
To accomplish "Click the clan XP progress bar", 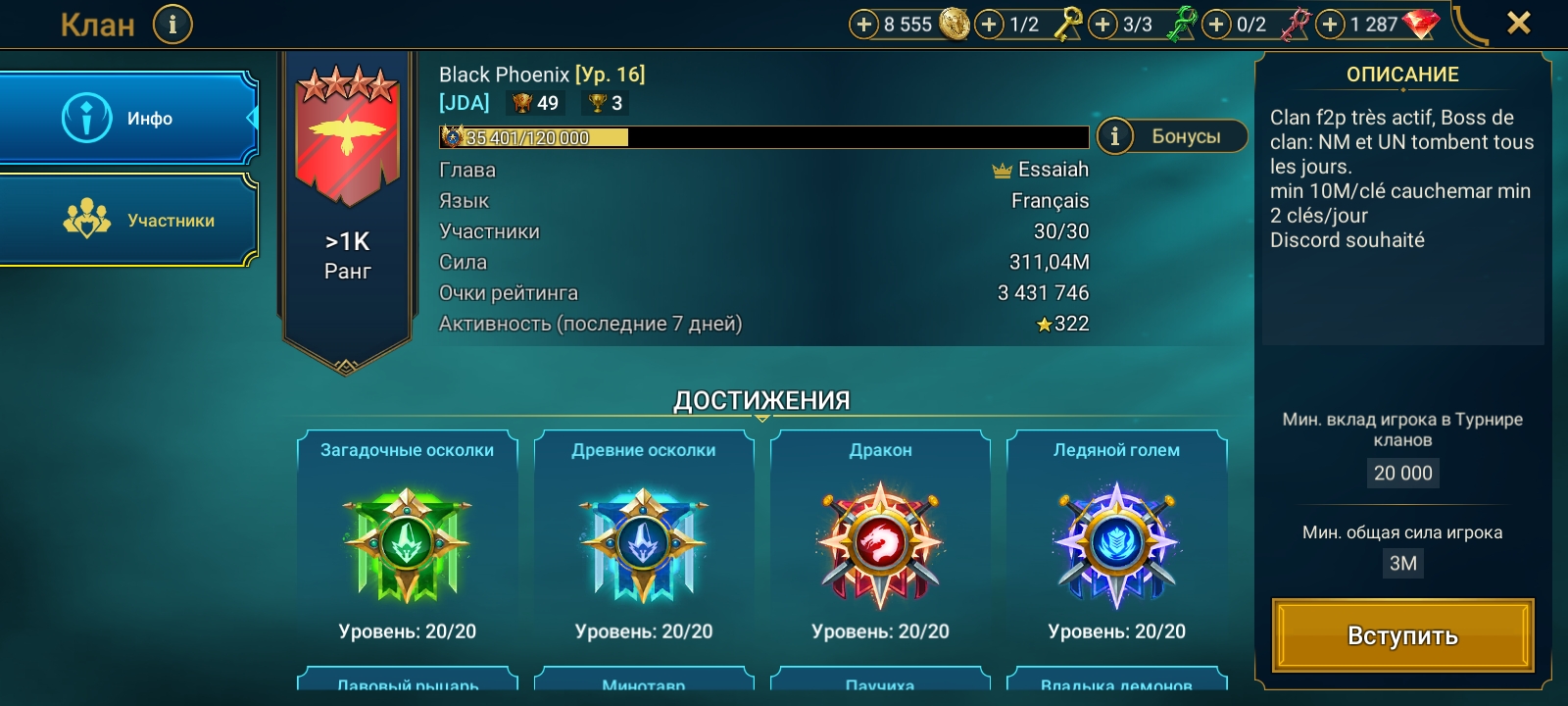I will pos(763,137).
